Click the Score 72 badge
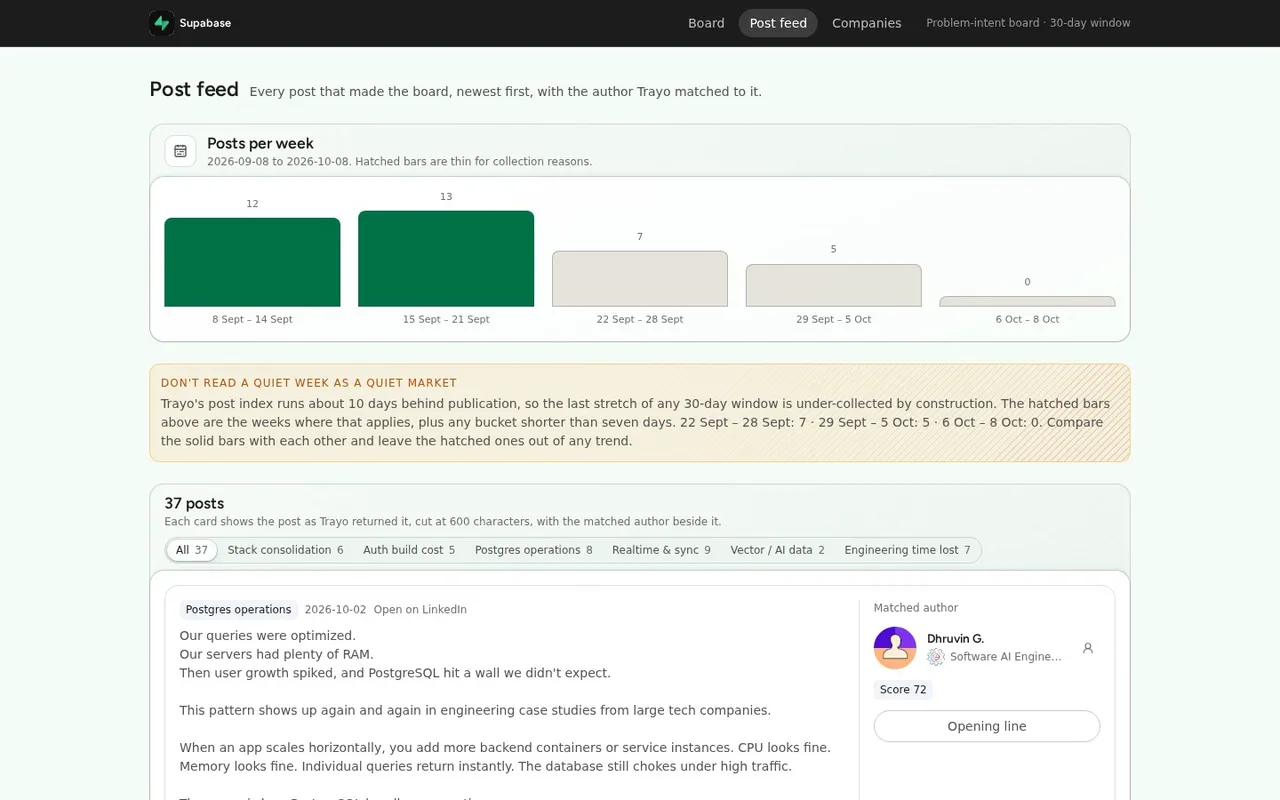 click(x=903, y=690)
